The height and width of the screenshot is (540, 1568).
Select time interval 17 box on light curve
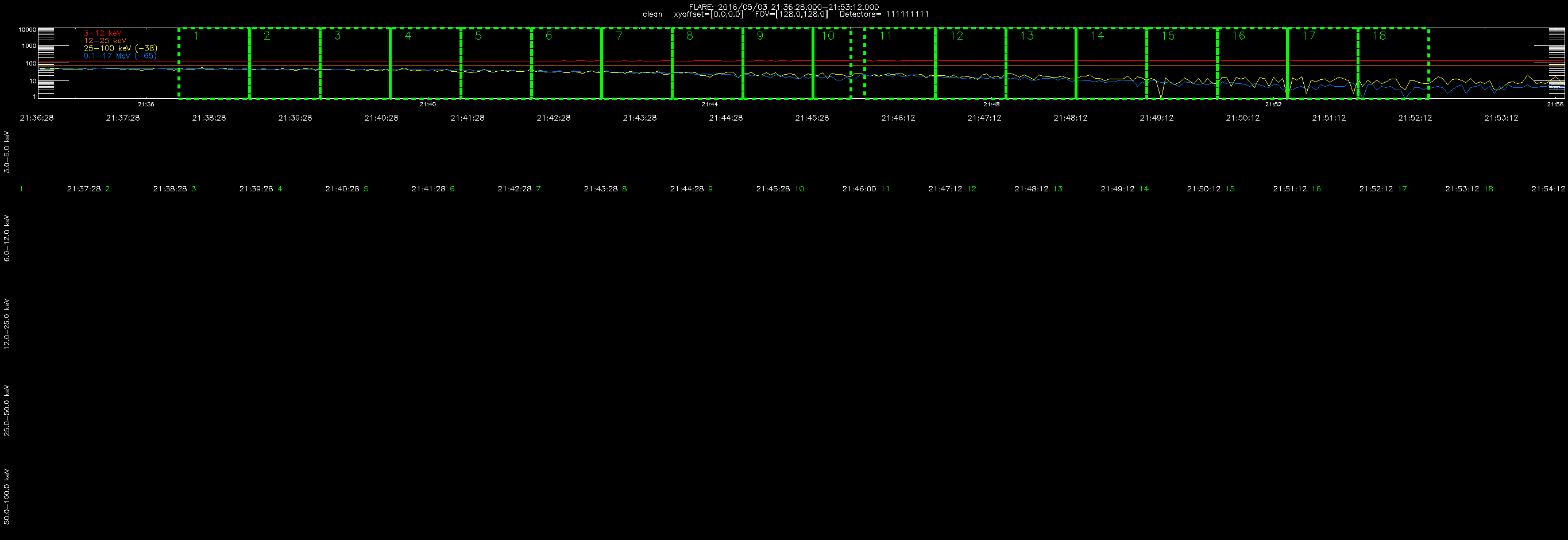pos(1323,63)
